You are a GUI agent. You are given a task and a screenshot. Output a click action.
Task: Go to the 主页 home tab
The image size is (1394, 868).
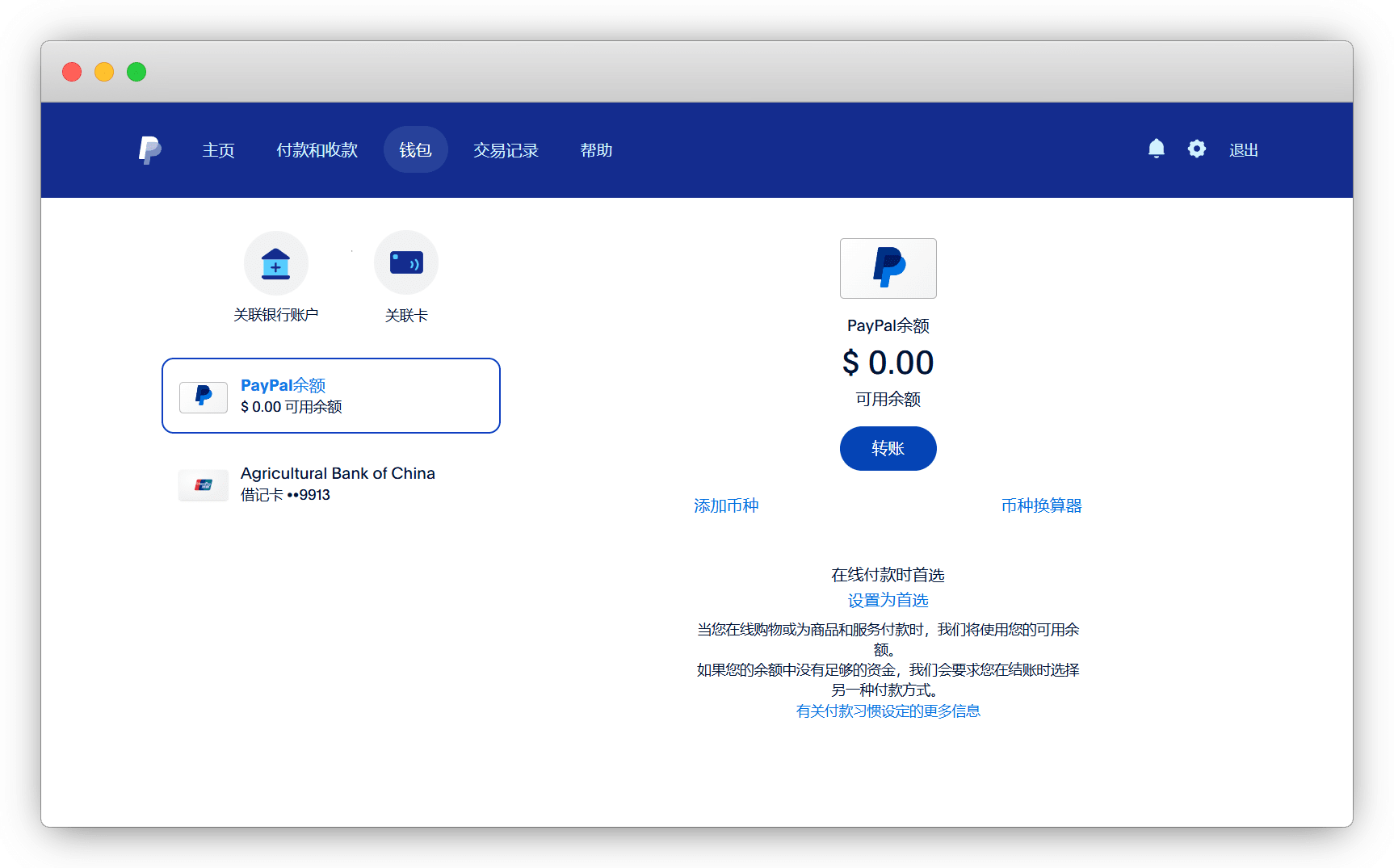tap(218, 150)
